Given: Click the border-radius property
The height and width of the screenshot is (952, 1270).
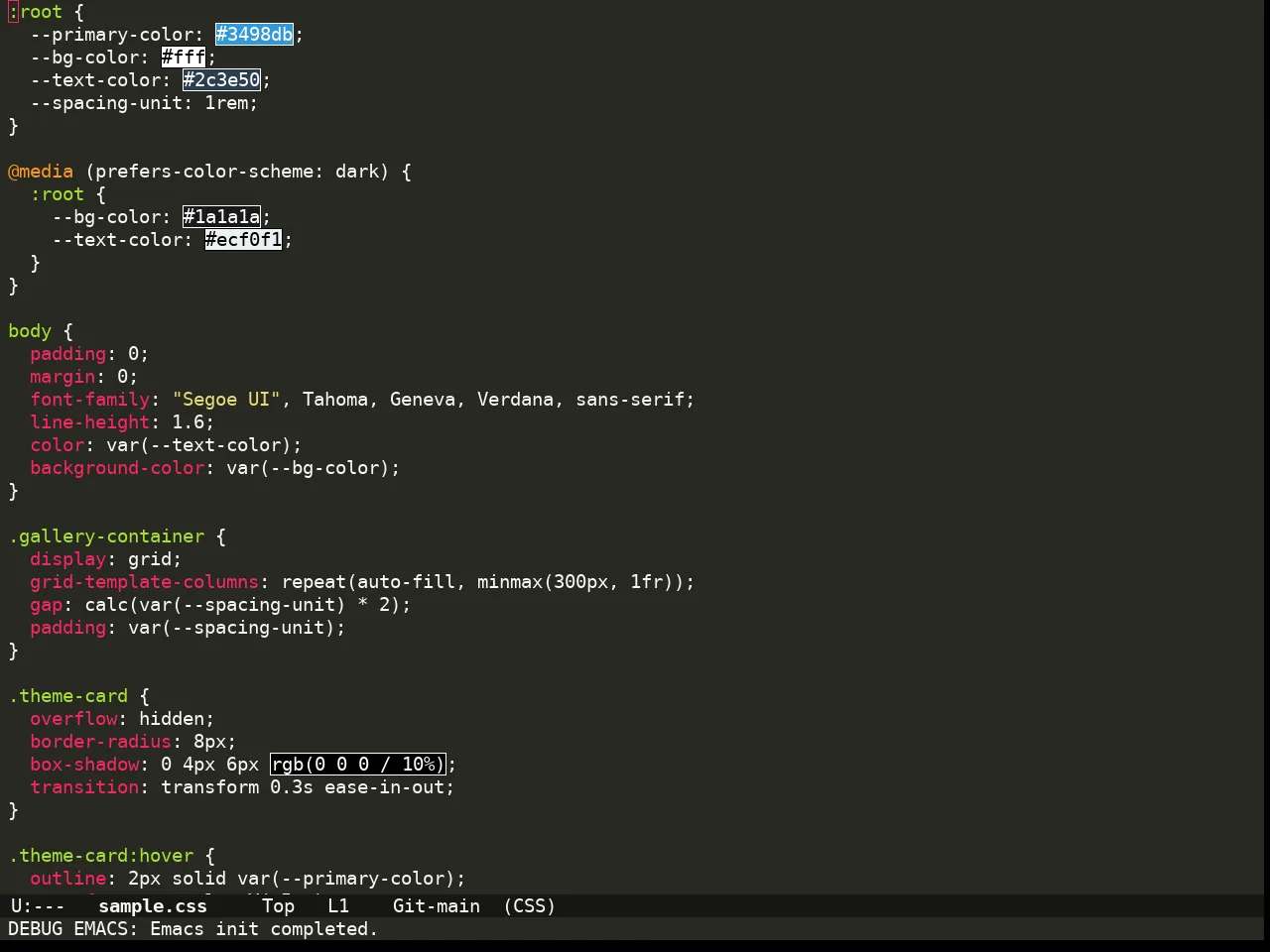Looking at the screenshot, I should (101, 742).
